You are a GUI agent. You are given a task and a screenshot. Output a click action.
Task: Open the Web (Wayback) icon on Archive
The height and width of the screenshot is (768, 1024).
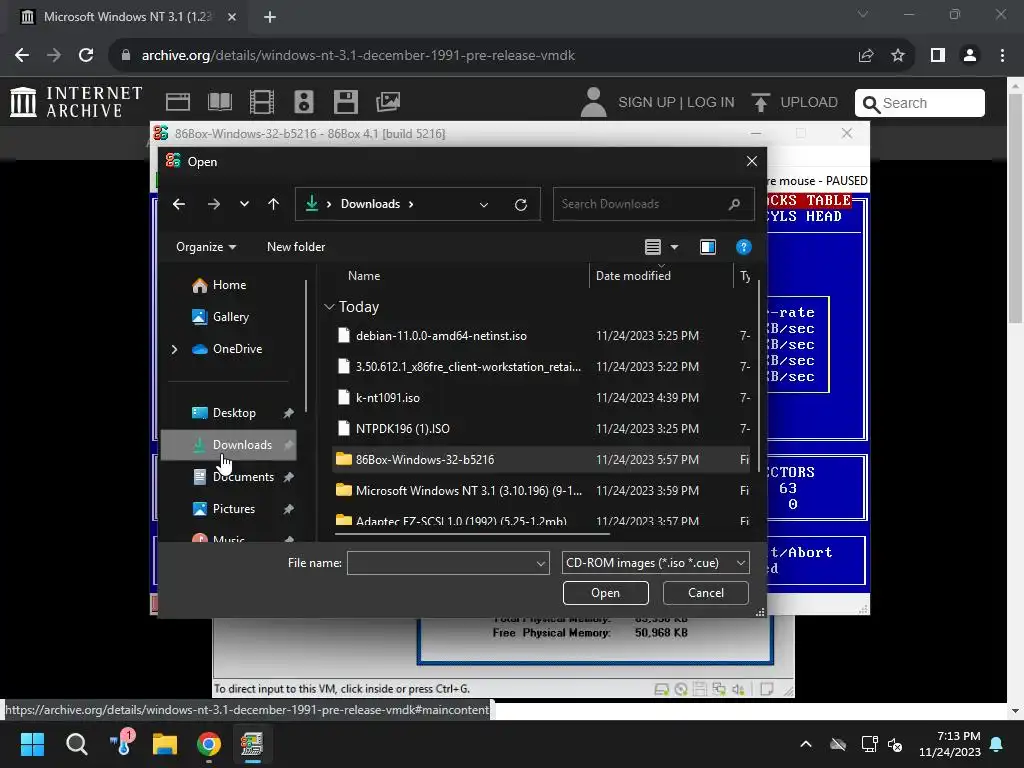(178, 102)
